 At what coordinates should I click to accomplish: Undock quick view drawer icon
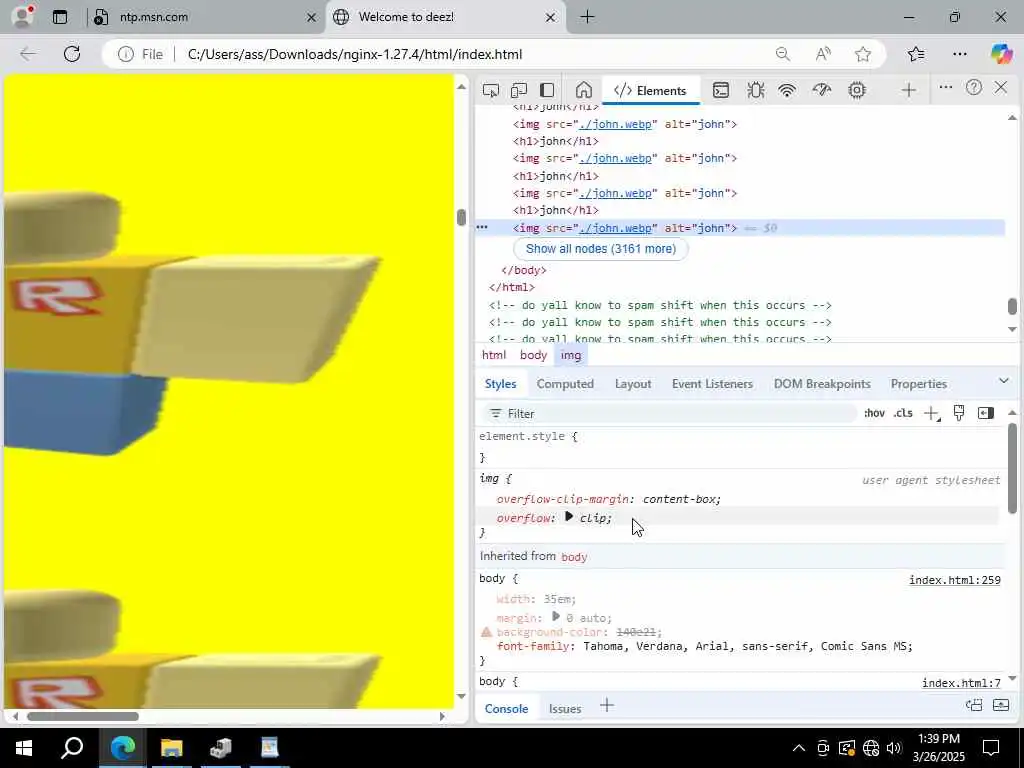point(974,705)
